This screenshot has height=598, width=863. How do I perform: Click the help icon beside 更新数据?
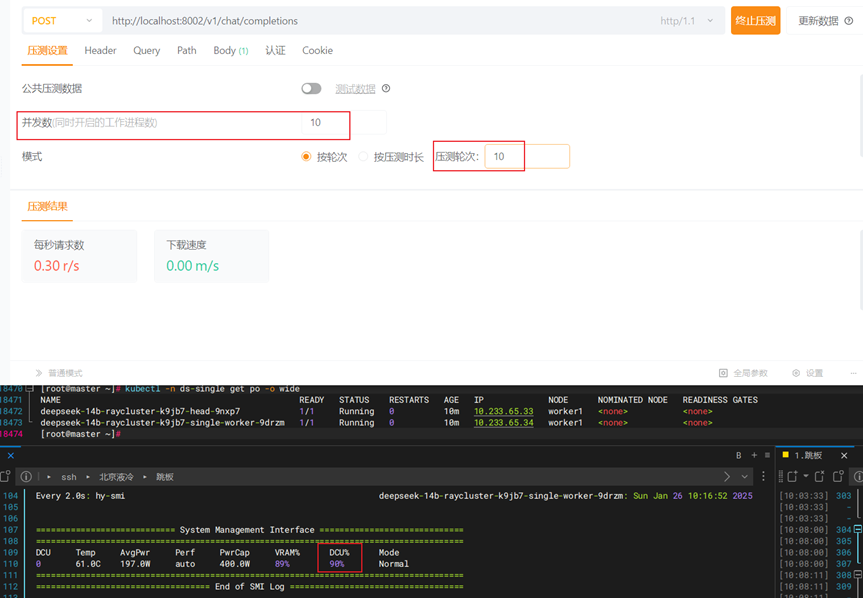[x=849, y=21]
